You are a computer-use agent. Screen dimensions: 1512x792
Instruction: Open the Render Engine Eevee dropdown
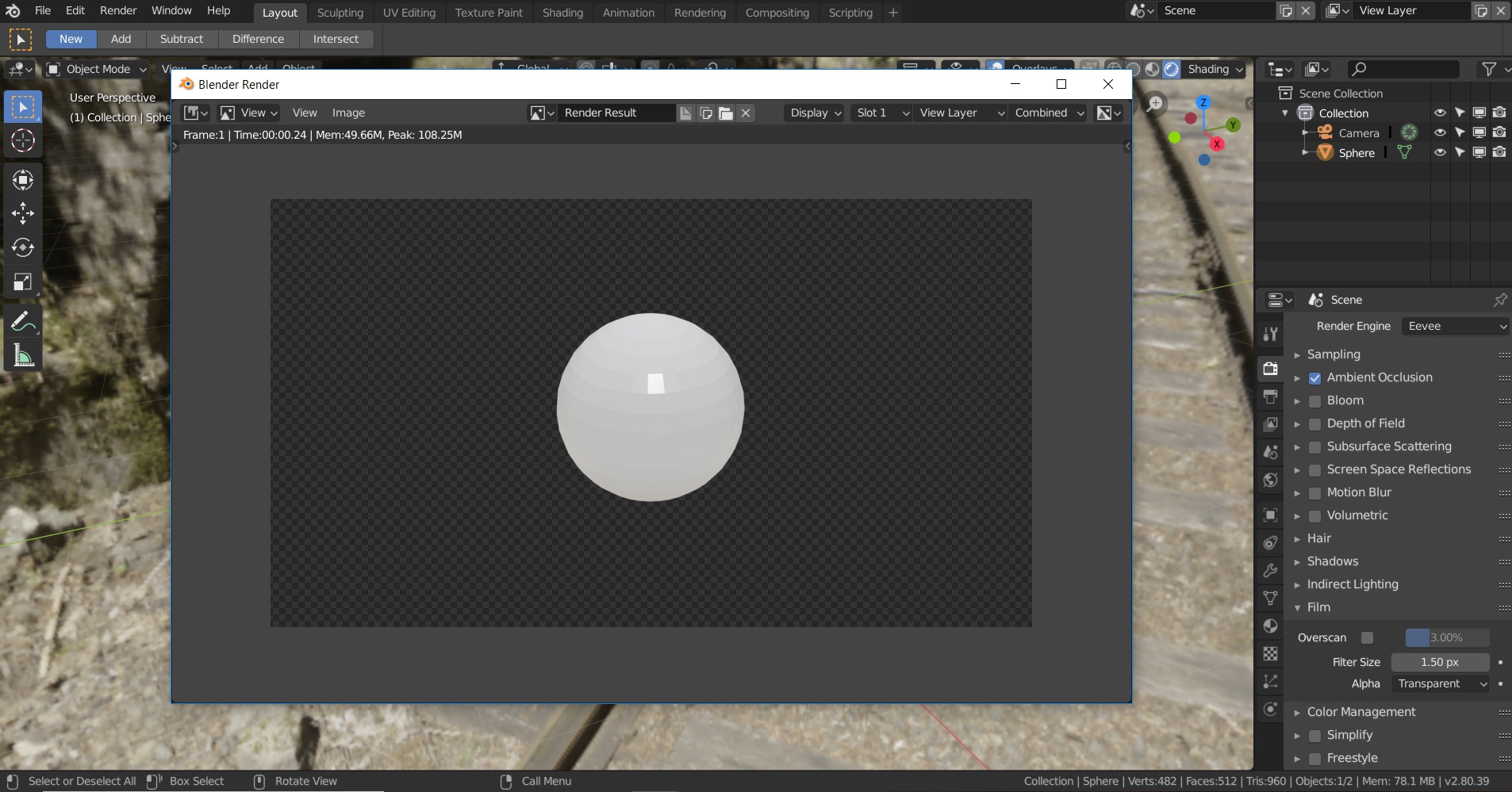[x=1455, y=326]
